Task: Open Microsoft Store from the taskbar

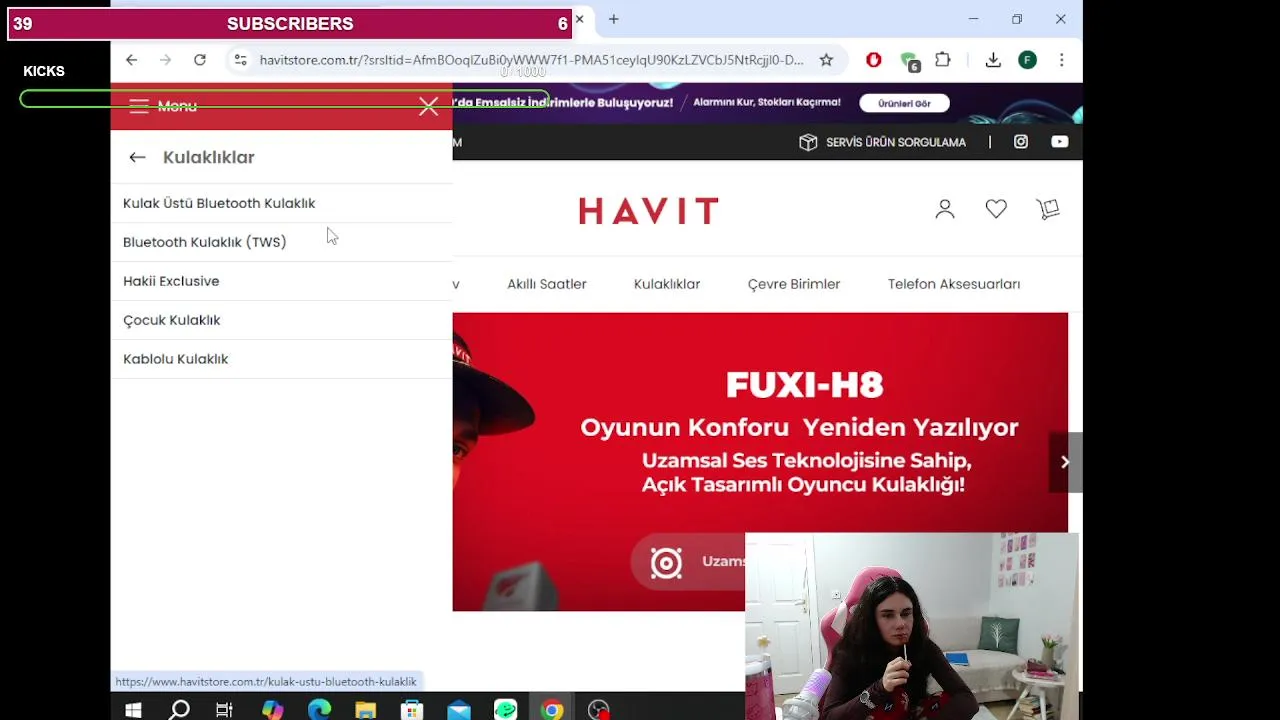Action: (412, 710)
